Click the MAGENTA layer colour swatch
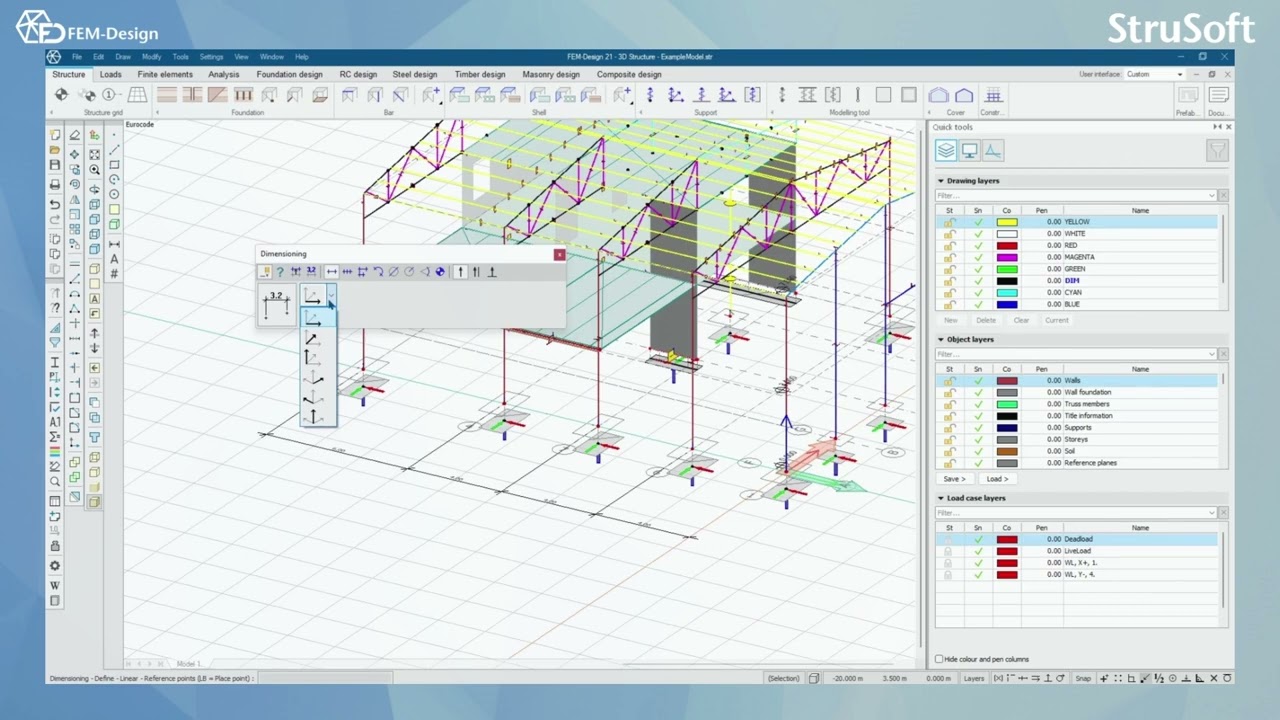The height and width of the screenshot is (720, 1280). [x=1007, y=257]
